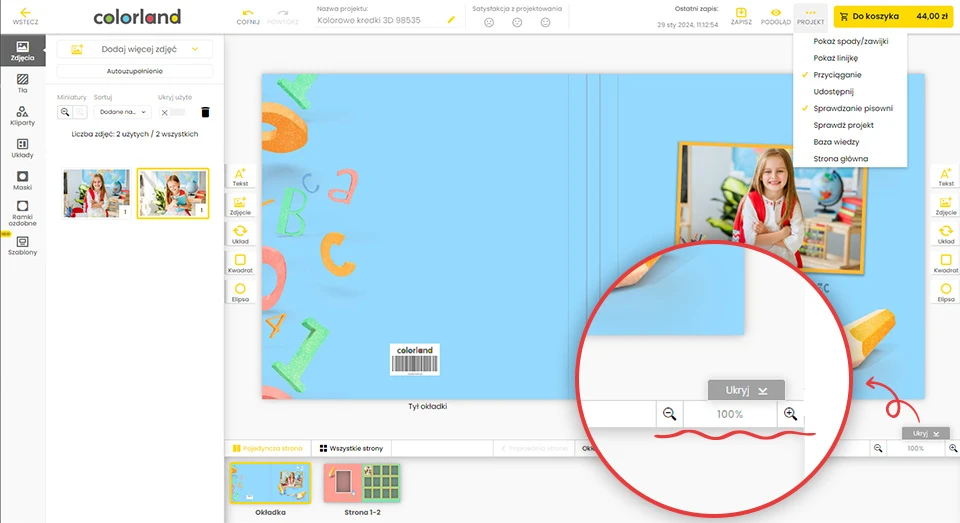
Task: Open the Kliparty clipart panel
Action: tap(23, 116)
